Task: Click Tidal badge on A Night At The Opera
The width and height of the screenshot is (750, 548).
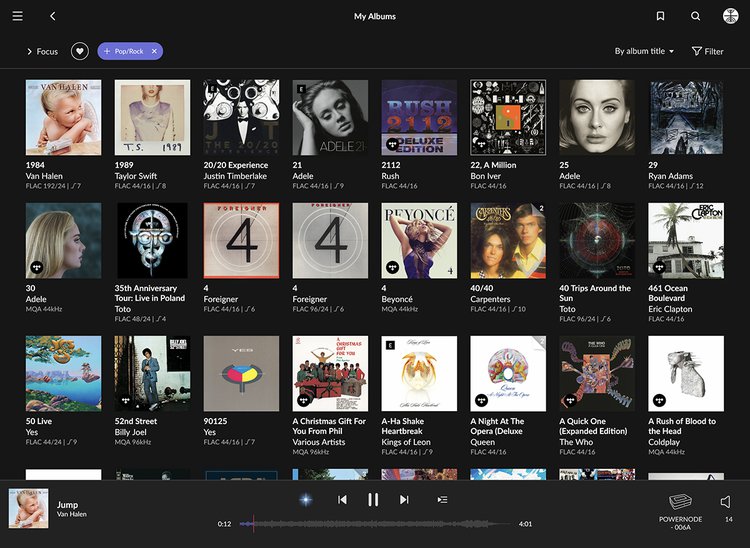Action: [x=482, y=400]
